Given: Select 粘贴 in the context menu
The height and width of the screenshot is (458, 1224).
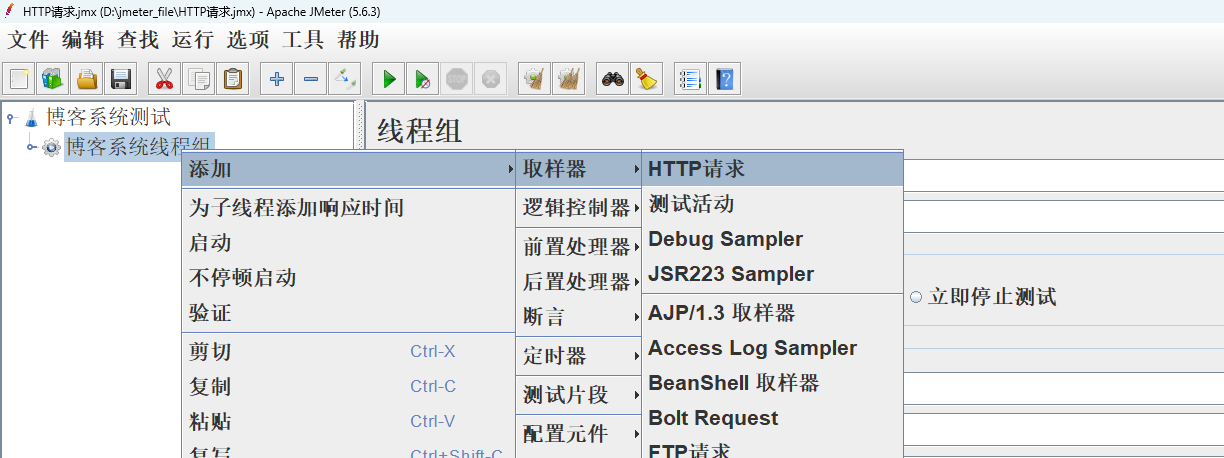Looking at the screenshot, I should click(348, 422).
